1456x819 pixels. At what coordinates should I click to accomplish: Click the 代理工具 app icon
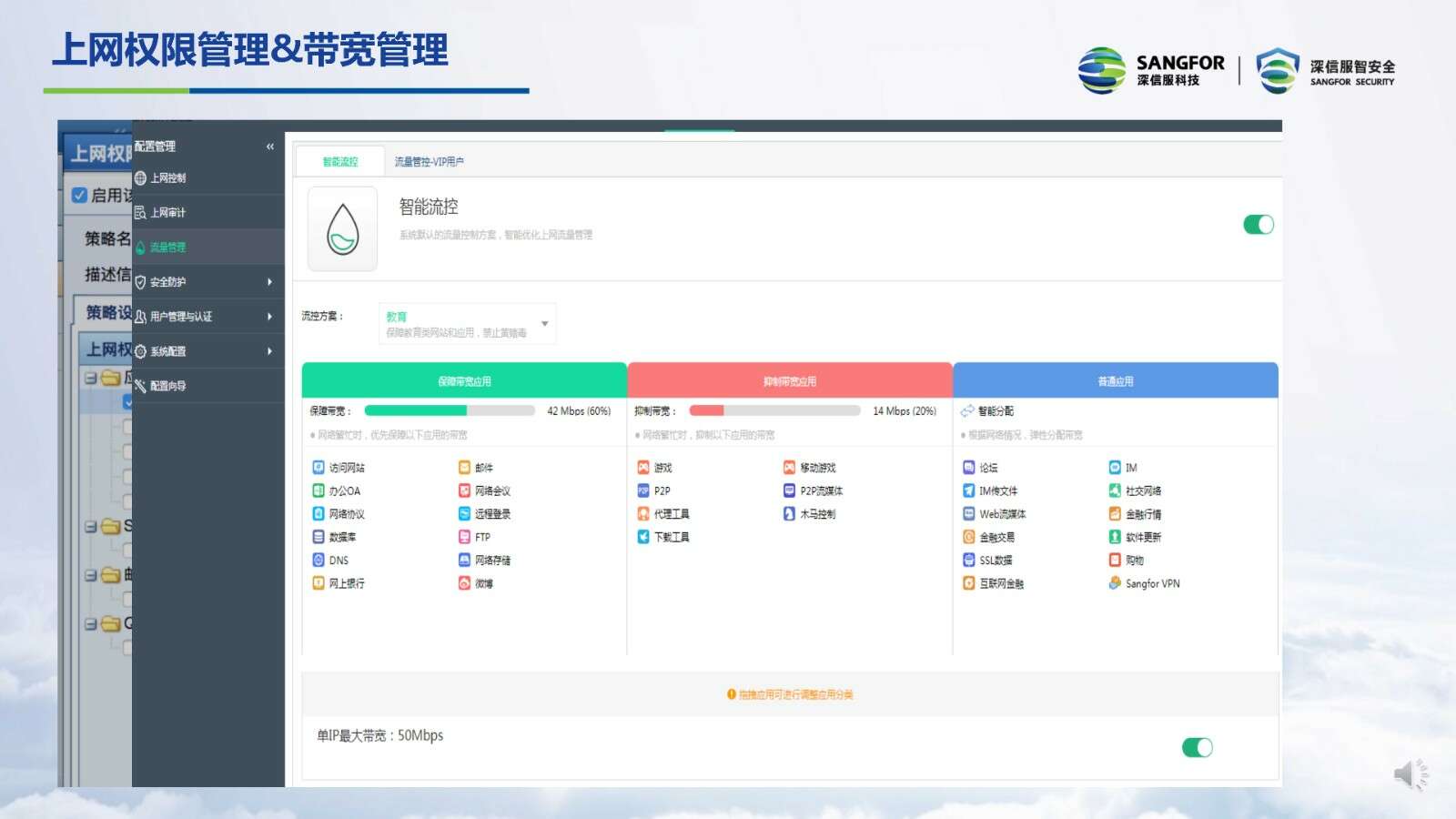coord(643,514)
